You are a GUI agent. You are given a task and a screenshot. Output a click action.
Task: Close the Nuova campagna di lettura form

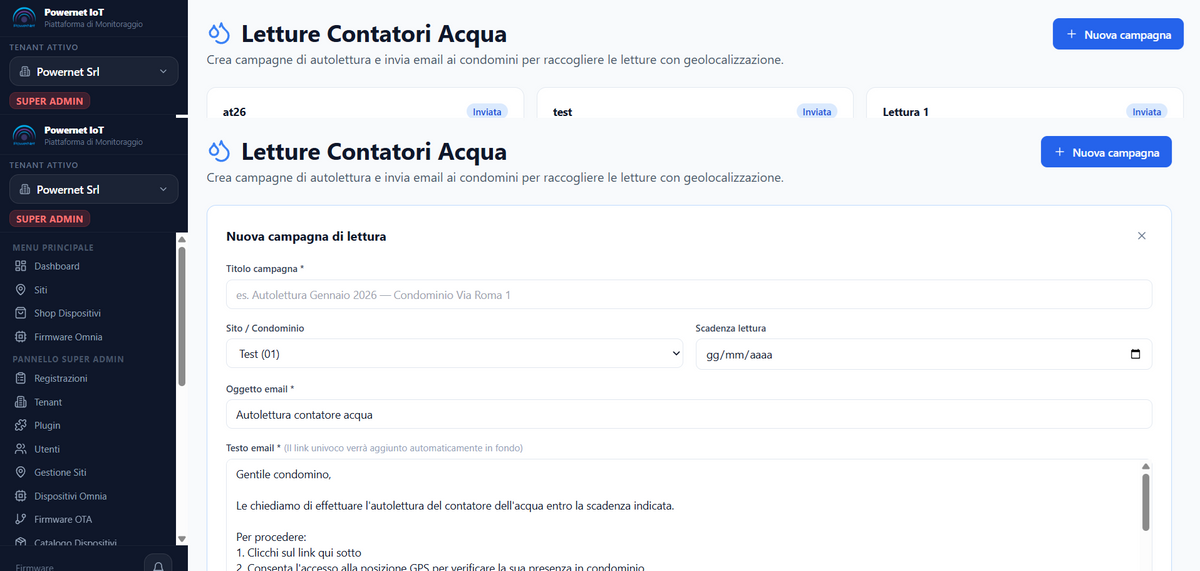click(1142, 236)
